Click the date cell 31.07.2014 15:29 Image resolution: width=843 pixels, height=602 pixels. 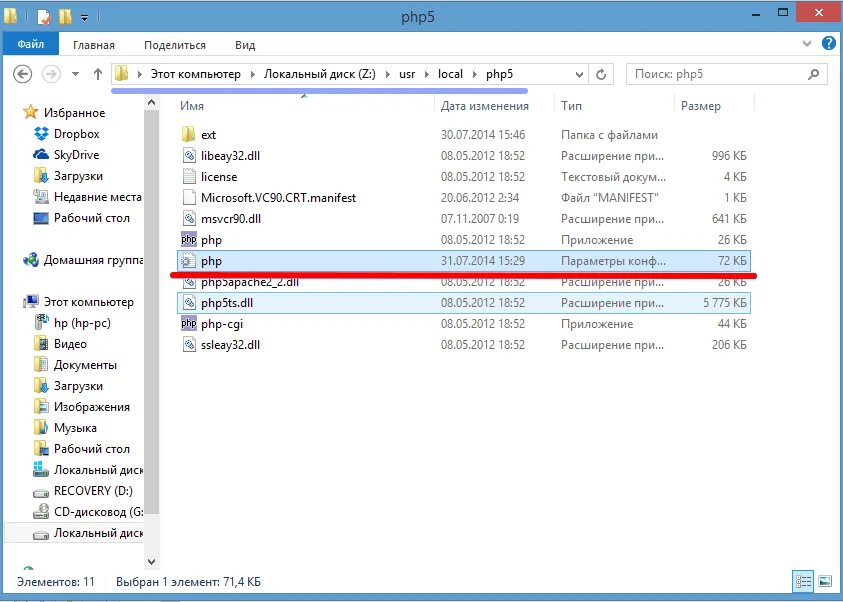pyautogui.click(x=483, y=261)
